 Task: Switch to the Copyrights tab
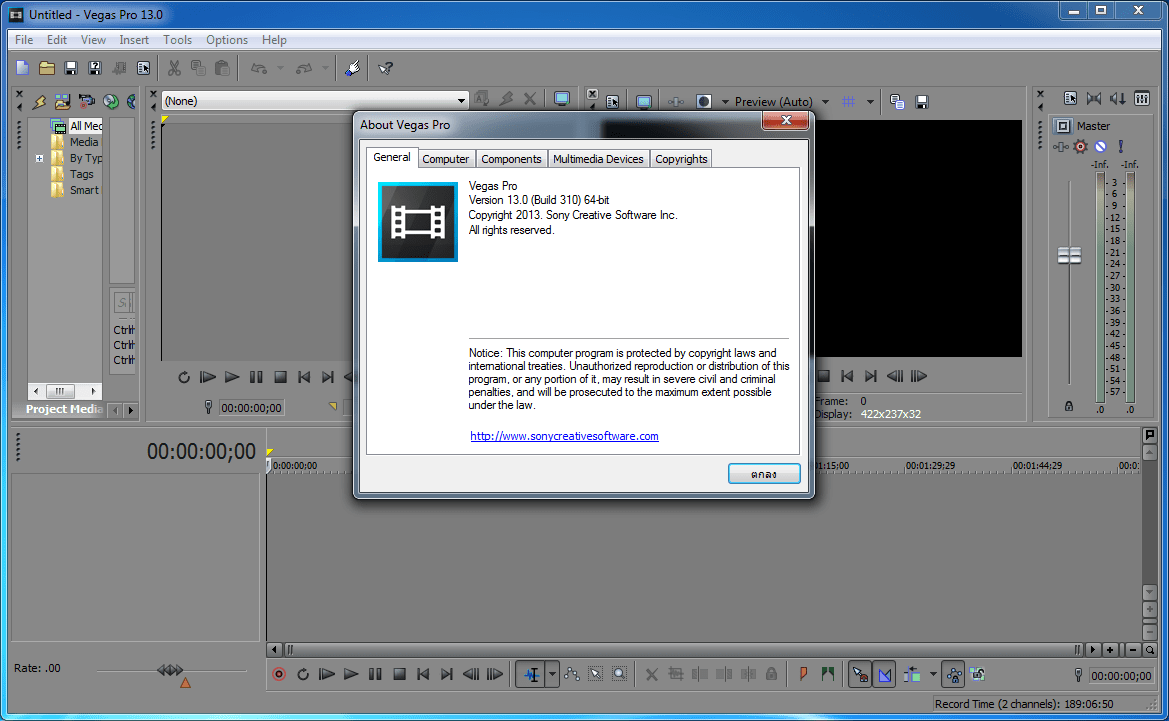point(681,159)
